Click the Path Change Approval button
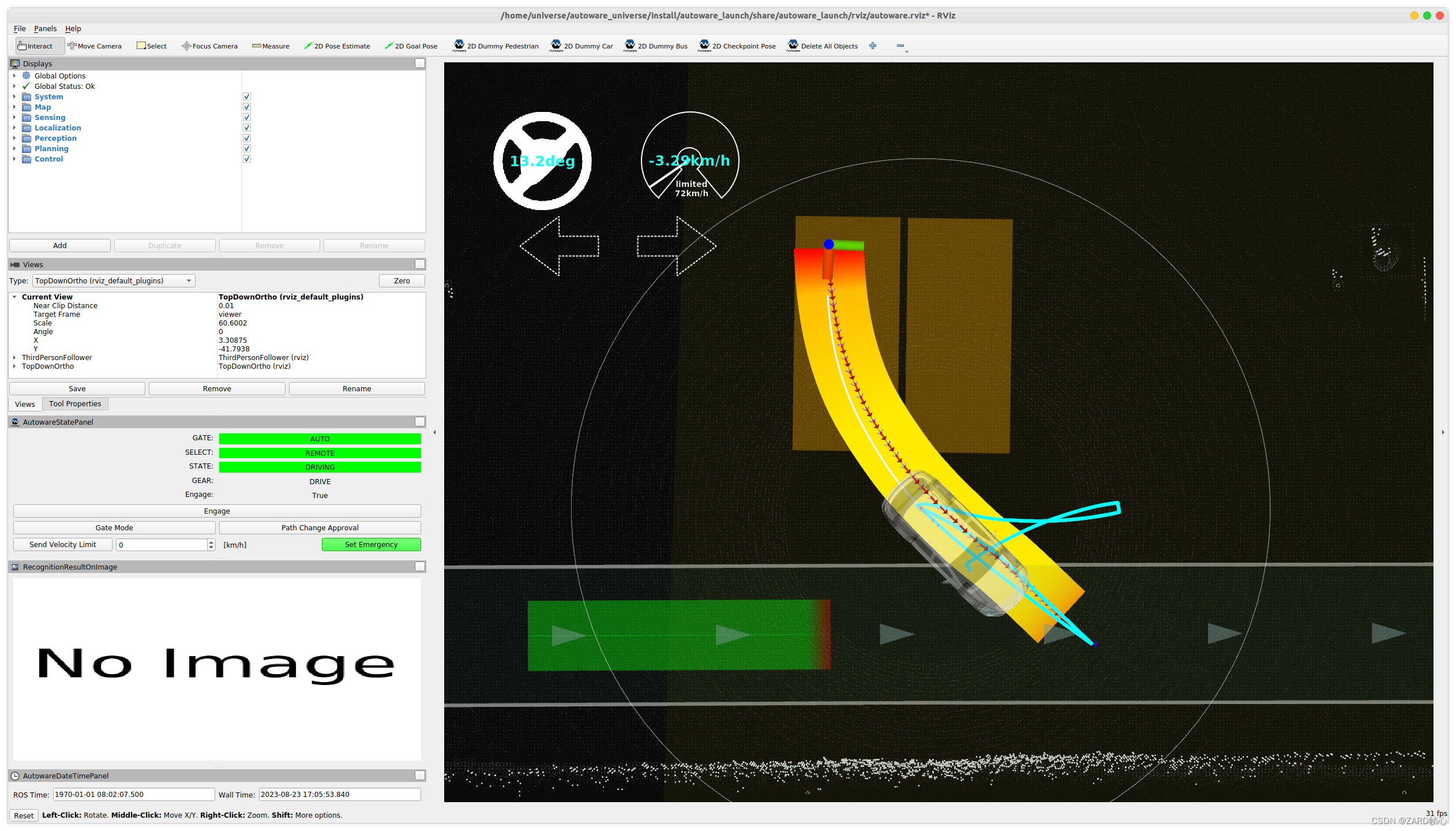Viewport: 1456px width, 831px height. coord(320,528)
